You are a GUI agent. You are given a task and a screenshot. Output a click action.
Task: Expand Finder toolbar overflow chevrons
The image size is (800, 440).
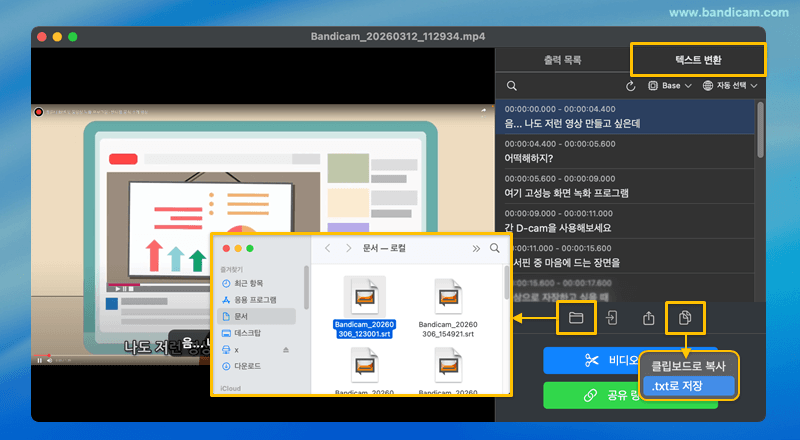(x=476, y=249)
